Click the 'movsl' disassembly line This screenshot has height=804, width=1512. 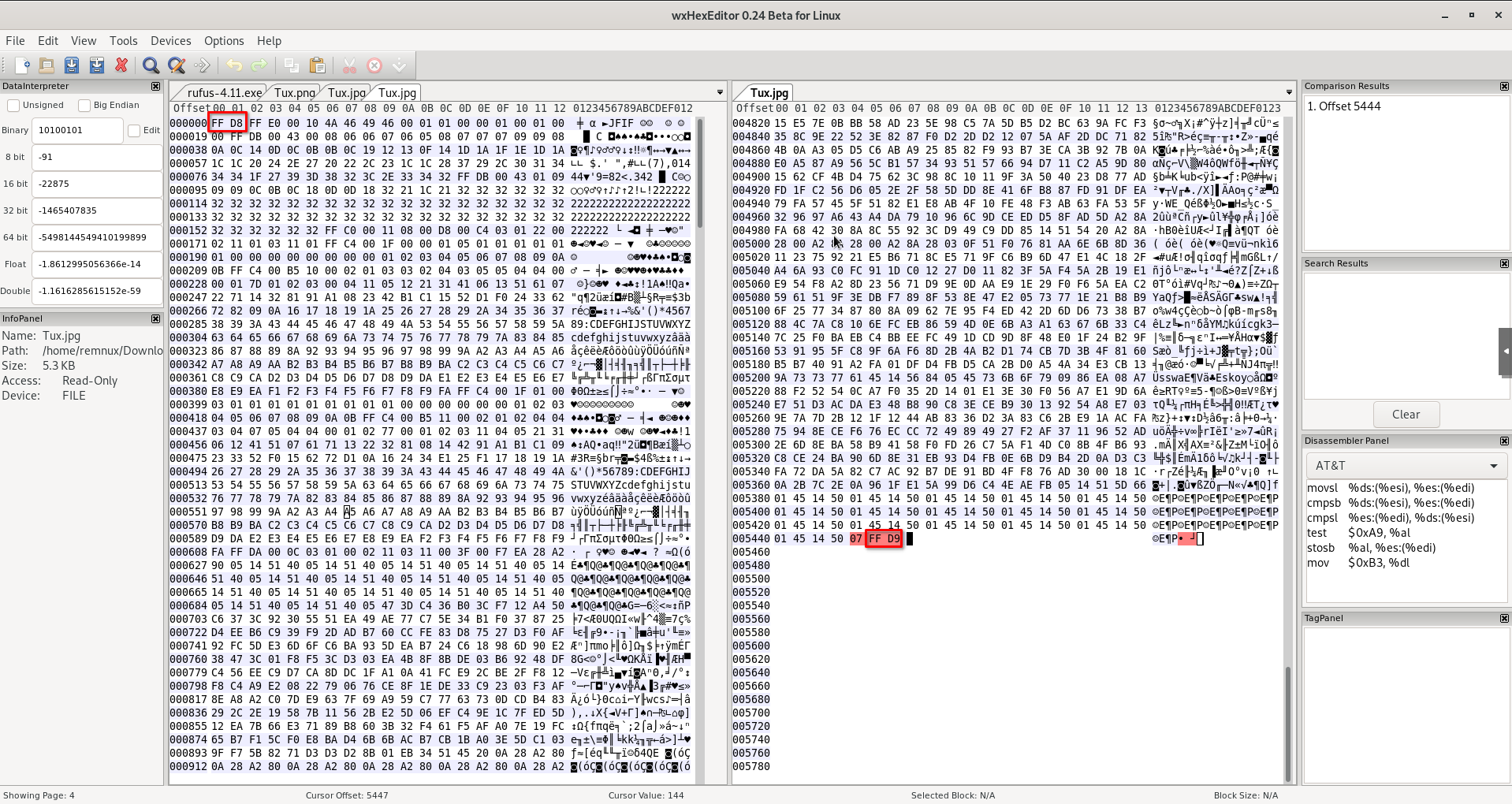(1391, 488)
